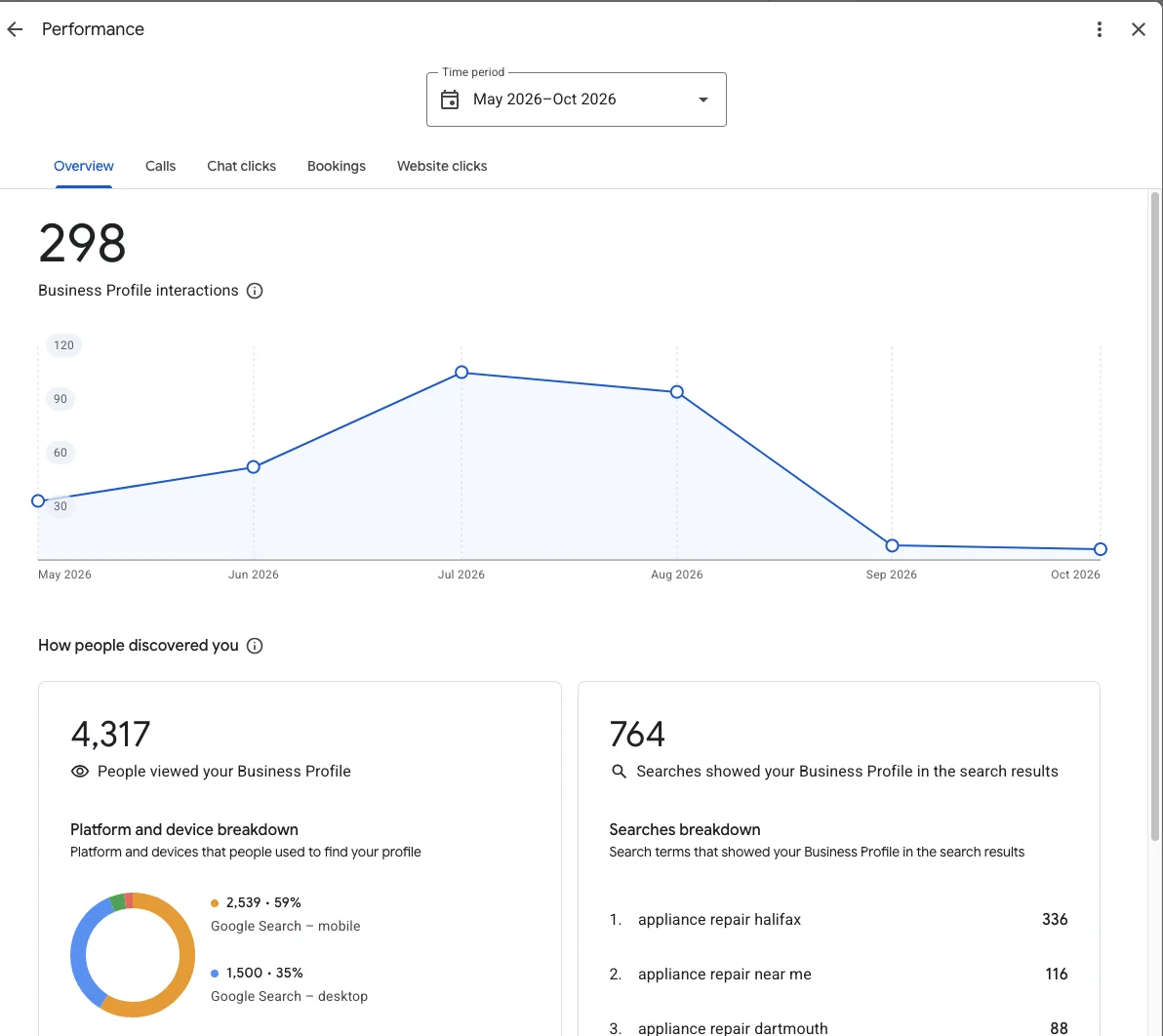The width and height of the screenshot is (1163, 1036).
Task: Switch to the Calls tab
Action: [x=160, y=166]
